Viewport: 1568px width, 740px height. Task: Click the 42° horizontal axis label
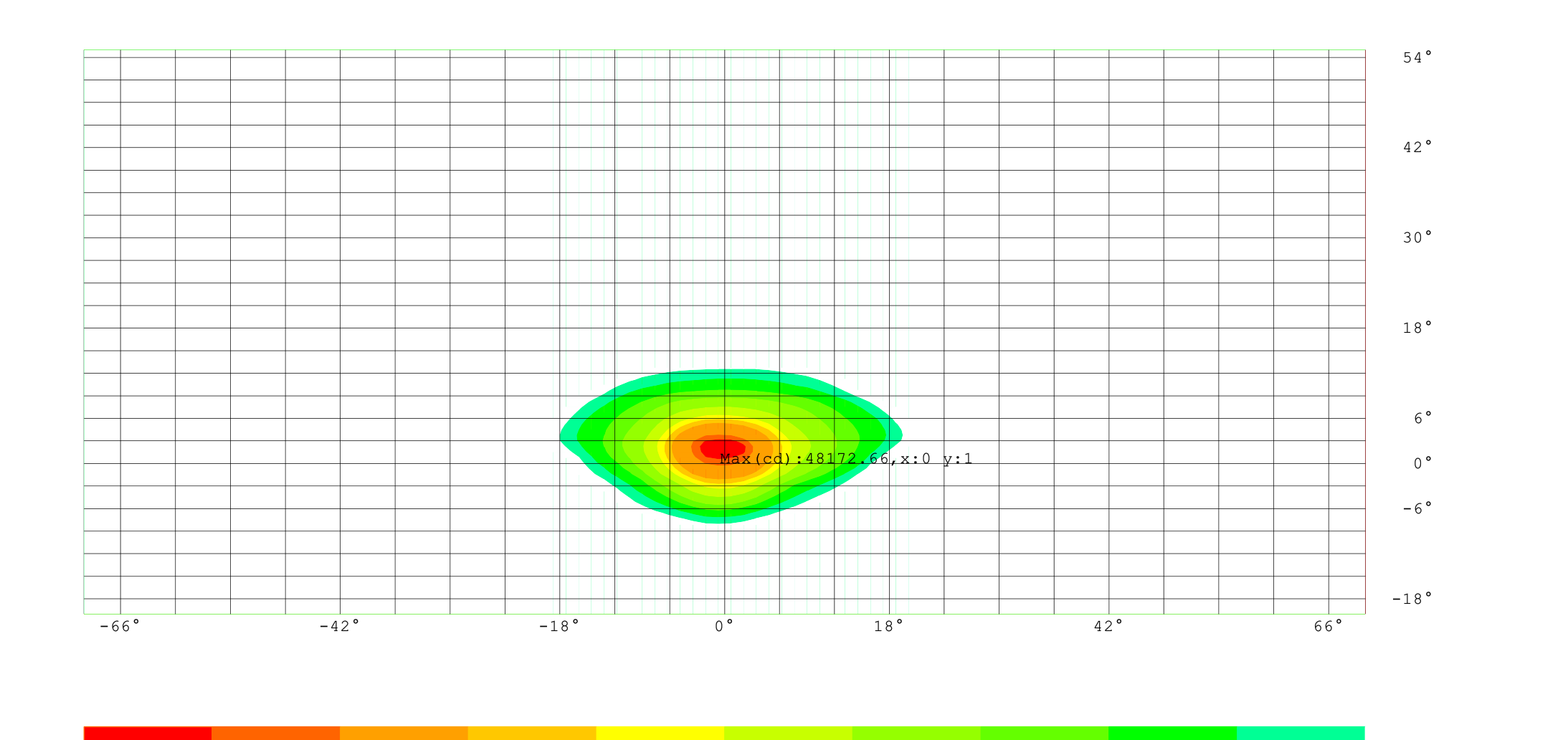click(1108, 627)
